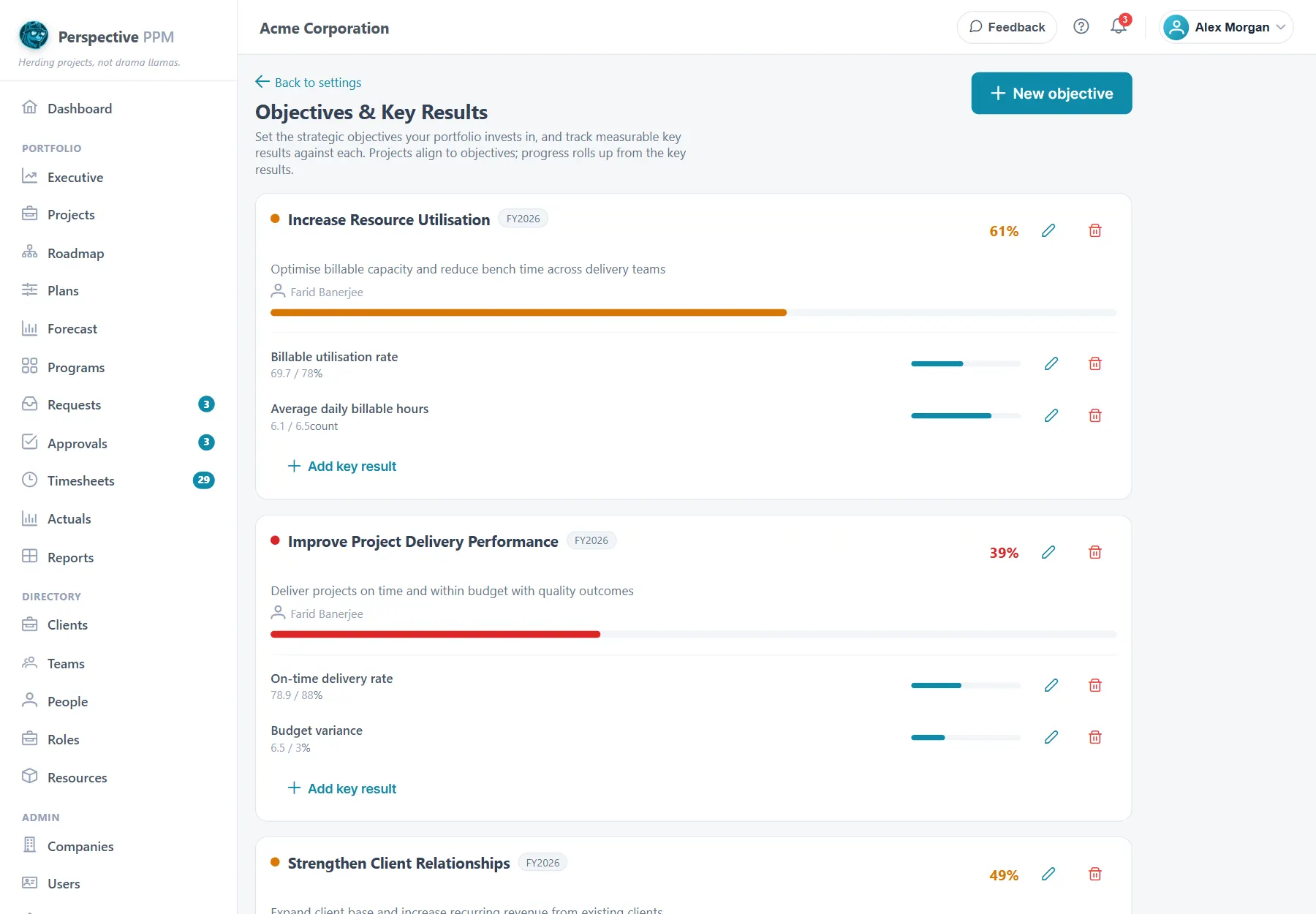Add key result under Improve Project Delivery Performance
The height and width of the screenshot is (914, 1316).
[x=342, y=788]
